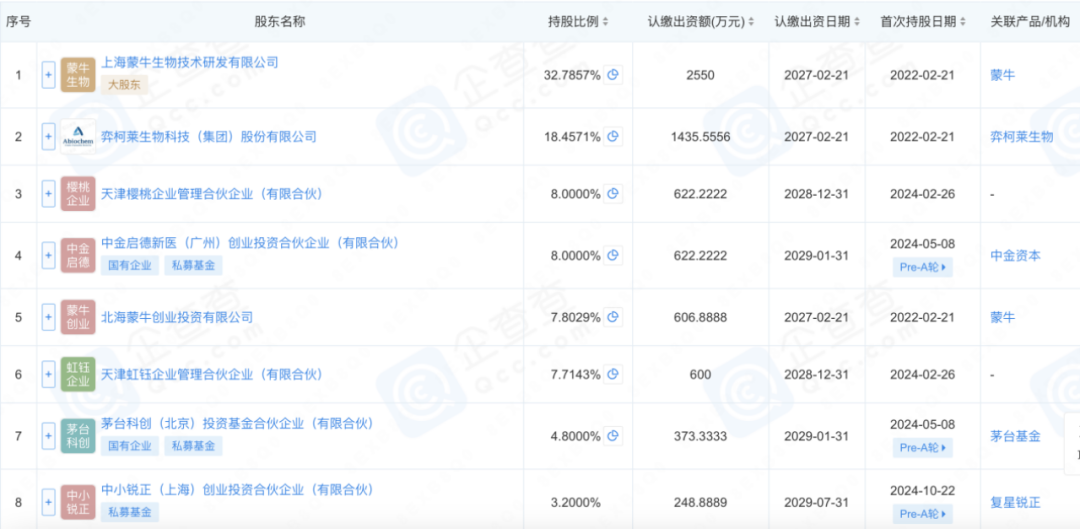Expand row 8 中小锐正 plus button
Screen dimensions: 1080x529
coord(48,503)
